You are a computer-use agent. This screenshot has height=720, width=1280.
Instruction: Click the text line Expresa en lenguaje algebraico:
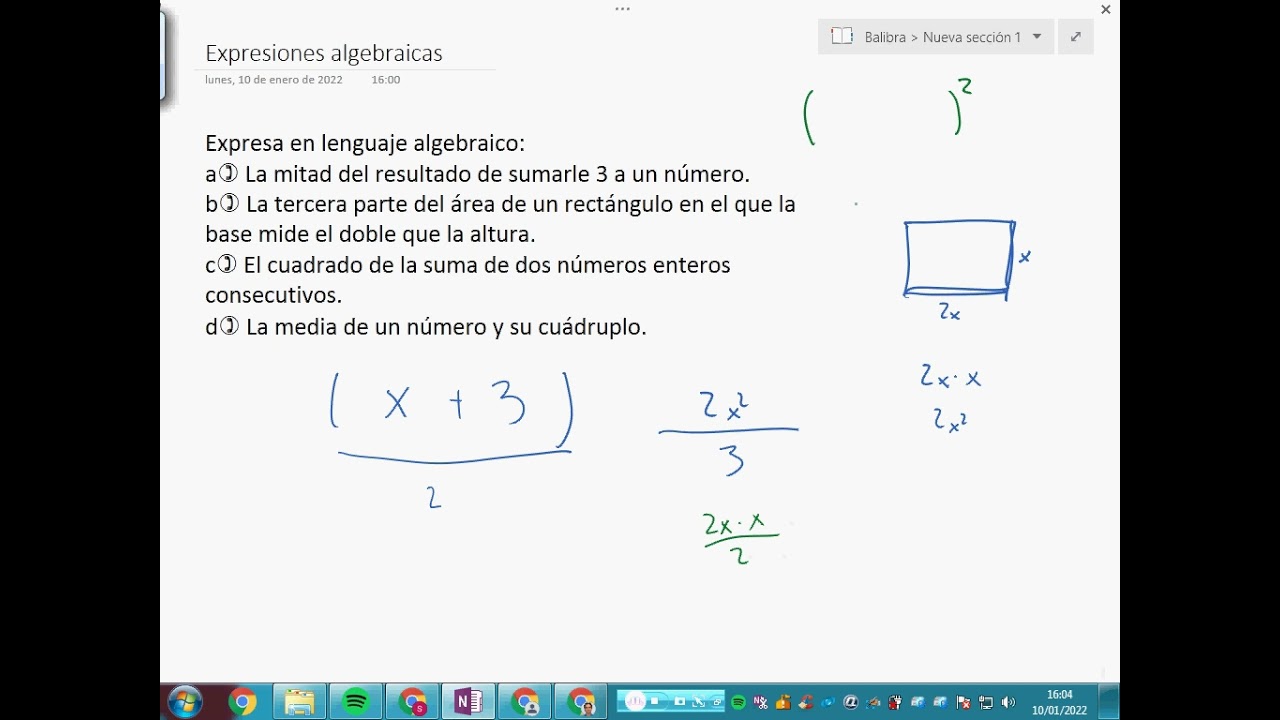tap(365, 143)
